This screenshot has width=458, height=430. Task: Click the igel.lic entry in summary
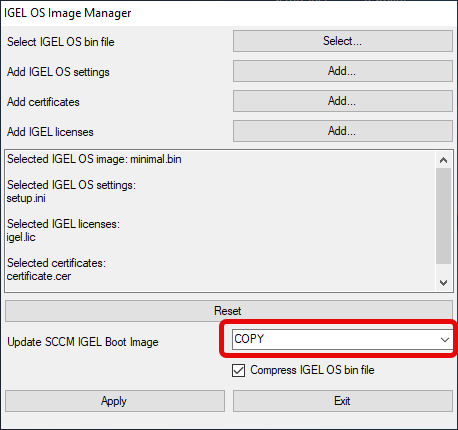point(21,237)
